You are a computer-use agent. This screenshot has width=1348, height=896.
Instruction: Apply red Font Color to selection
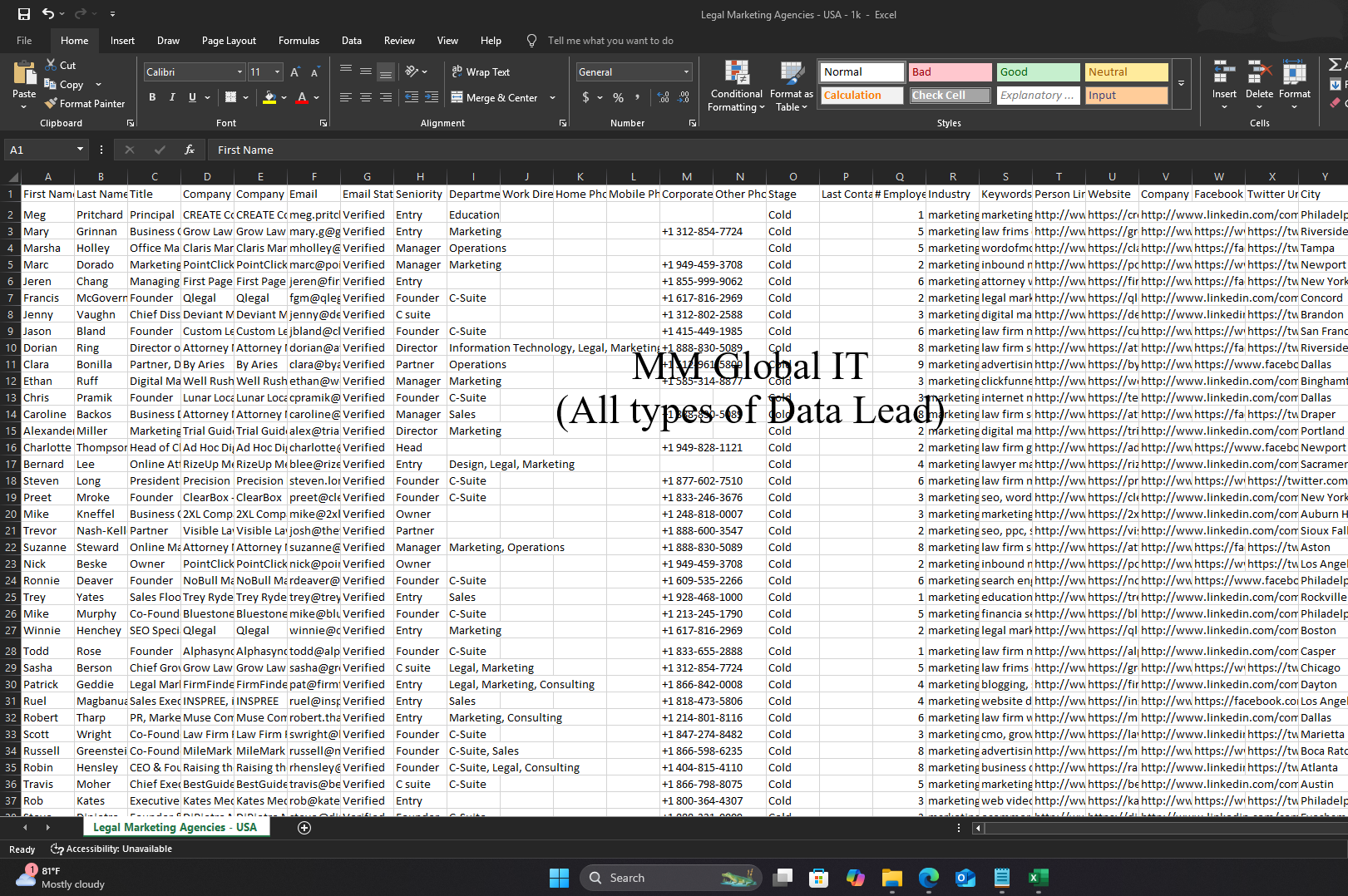302,97
